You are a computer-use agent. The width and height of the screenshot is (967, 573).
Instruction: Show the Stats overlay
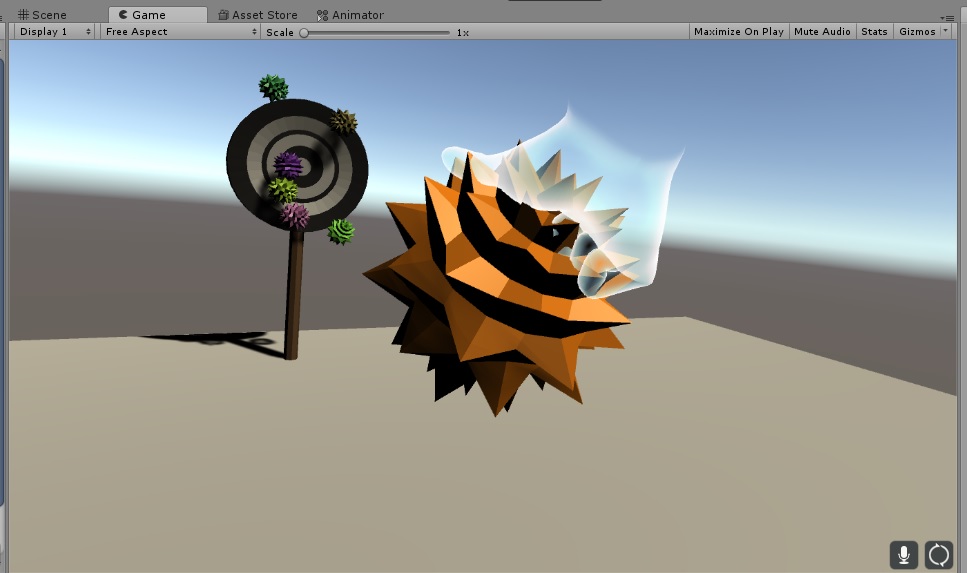(x=874, y=32)
